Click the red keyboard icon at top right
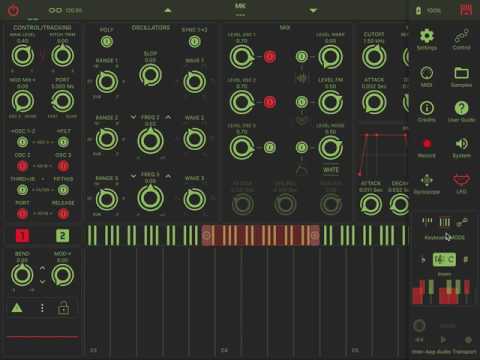 pyautogui.click(x=466, y=10)
